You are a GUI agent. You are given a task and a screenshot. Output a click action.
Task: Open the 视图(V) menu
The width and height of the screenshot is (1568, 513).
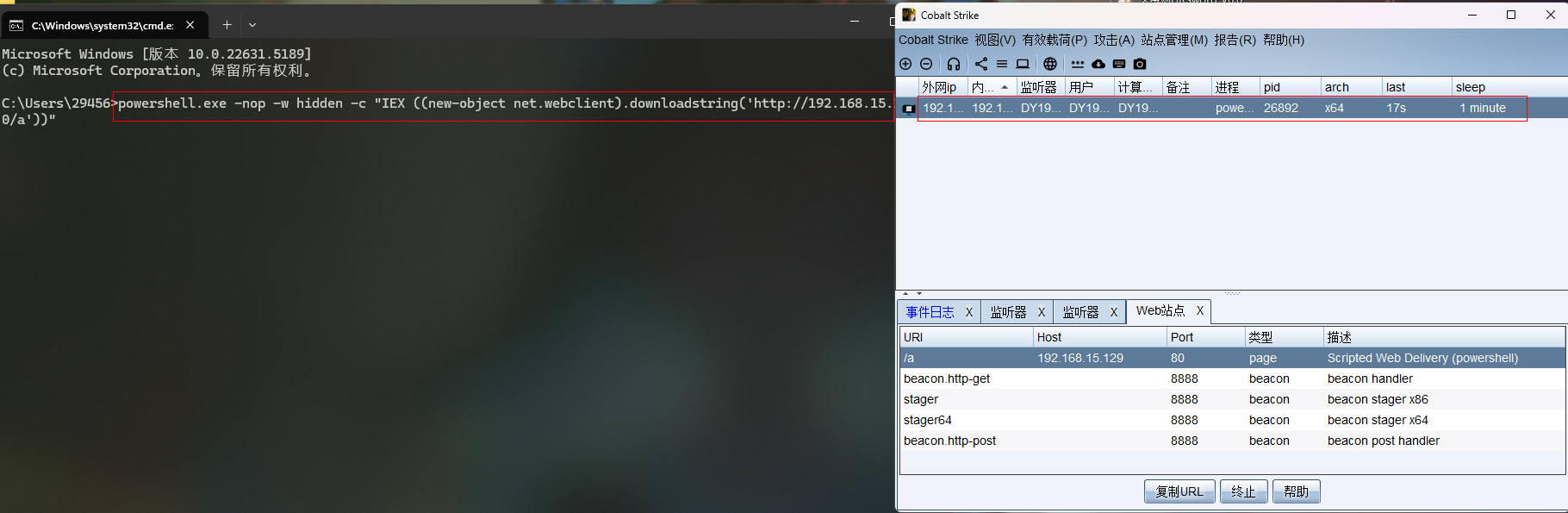(x=995, y=40)
